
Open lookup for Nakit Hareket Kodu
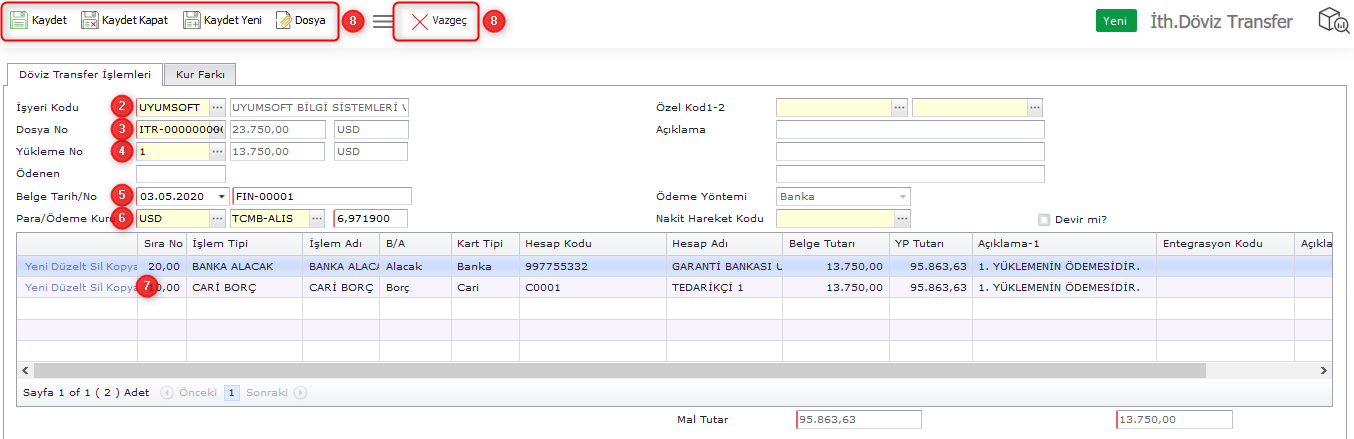coord(901,218)
